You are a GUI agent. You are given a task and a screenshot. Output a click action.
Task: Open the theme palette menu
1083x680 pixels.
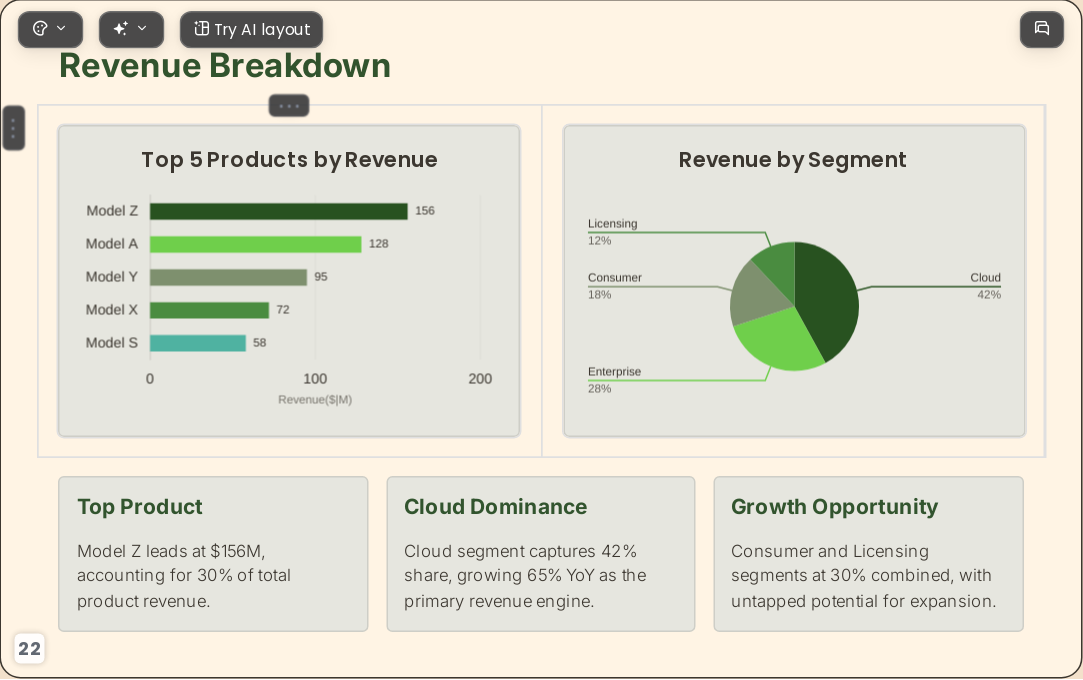pyautogui.click(x=50, y=29)
